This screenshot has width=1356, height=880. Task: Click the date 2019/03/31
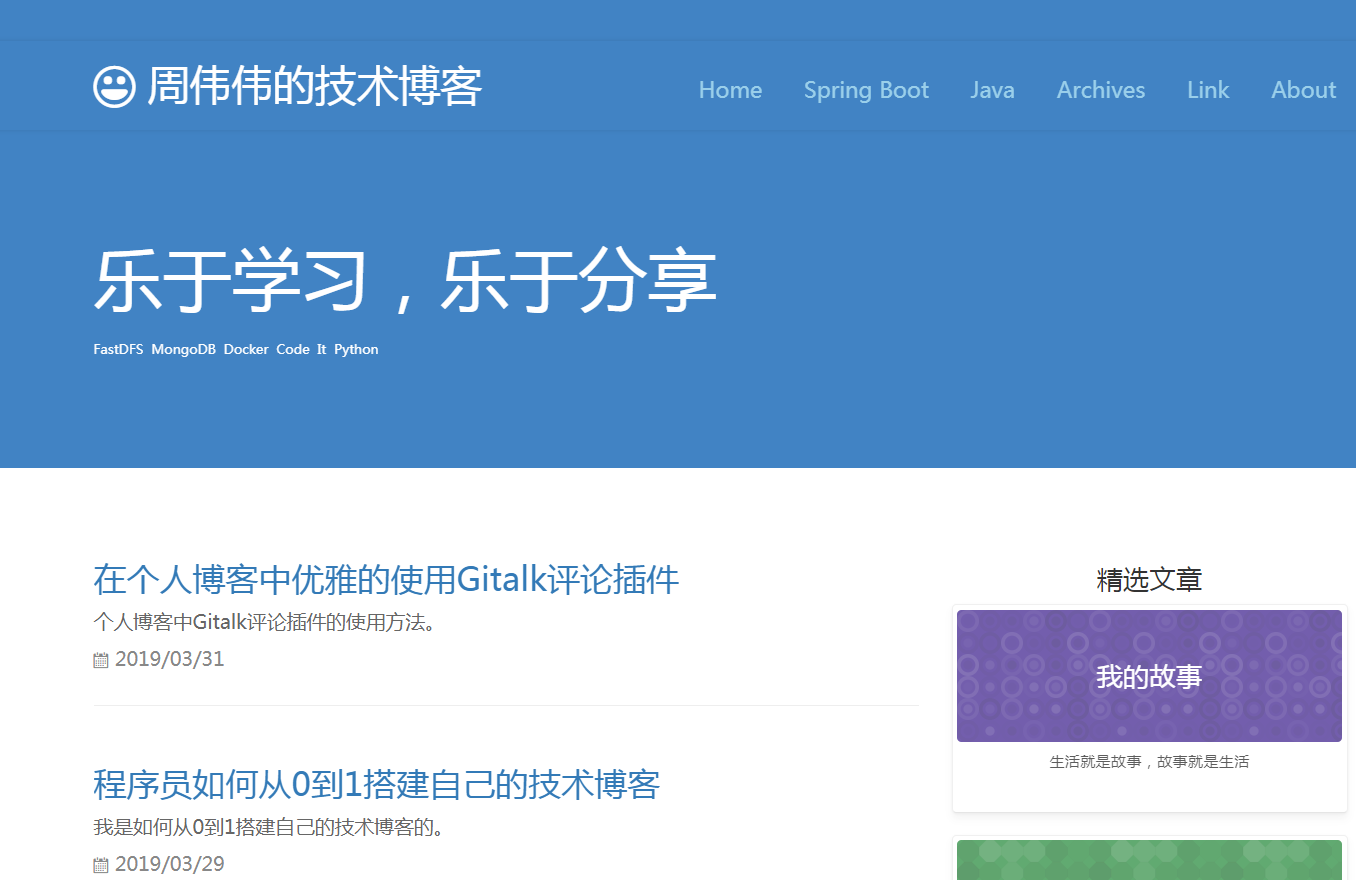(x=170, y=659)
